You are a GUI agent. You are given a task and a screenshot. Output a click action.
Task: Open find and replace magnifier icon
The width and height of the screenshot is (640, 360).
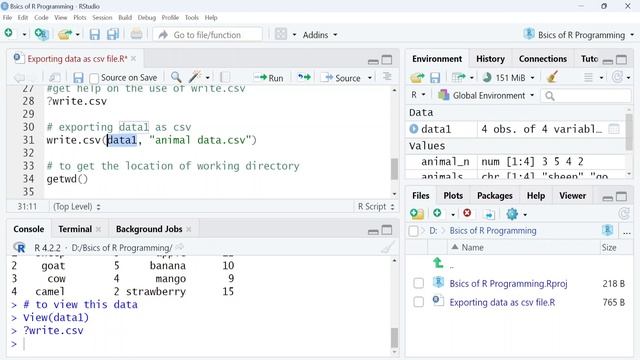coord(176,77)
